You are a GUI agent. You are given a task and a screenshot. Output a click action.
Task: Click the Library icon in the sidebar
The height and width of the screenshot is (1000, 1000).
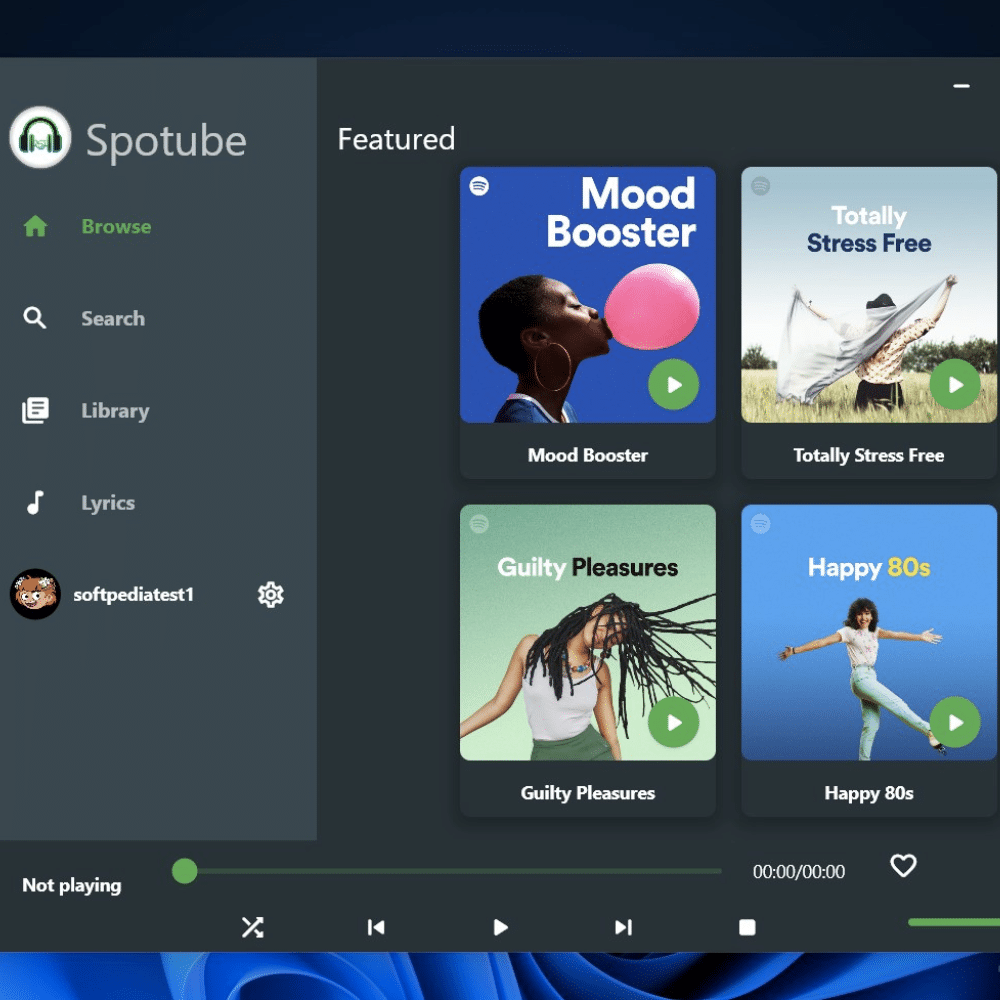click(35, 410)
